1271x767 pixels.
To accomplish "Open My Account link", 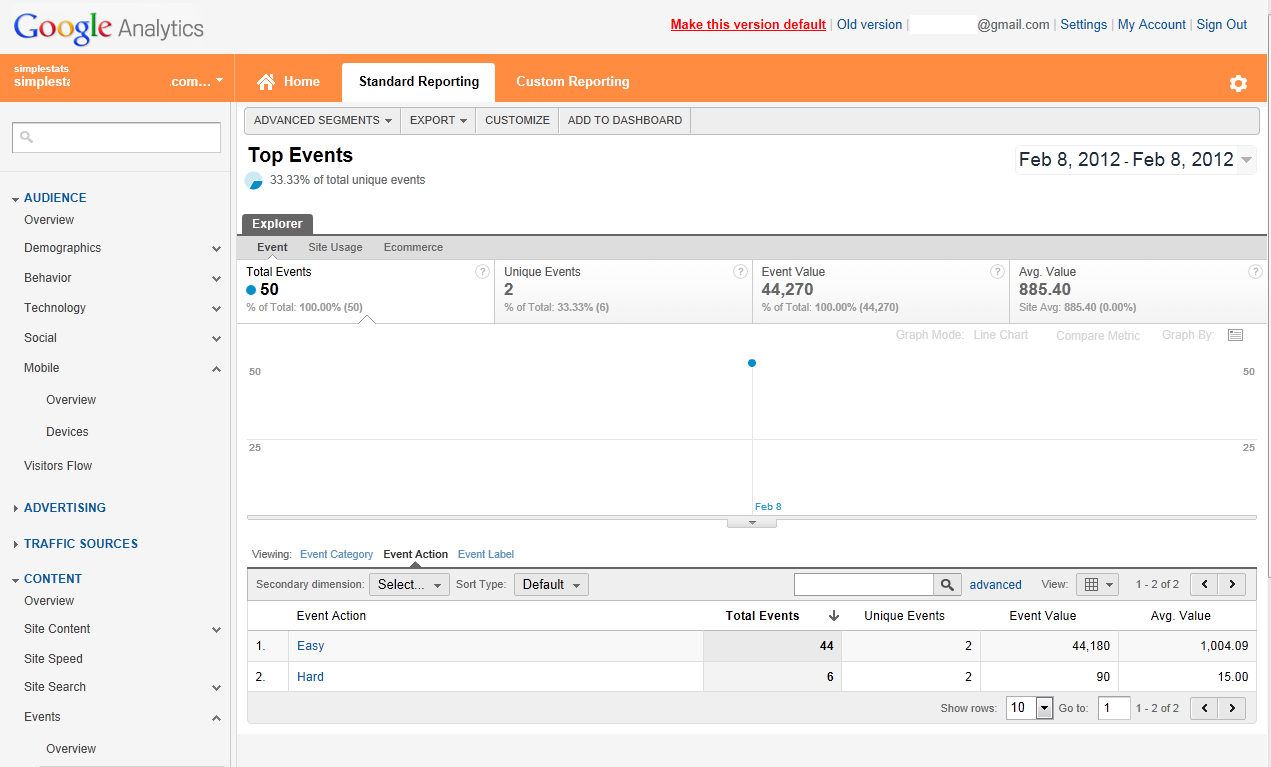I will [1151, 25].
